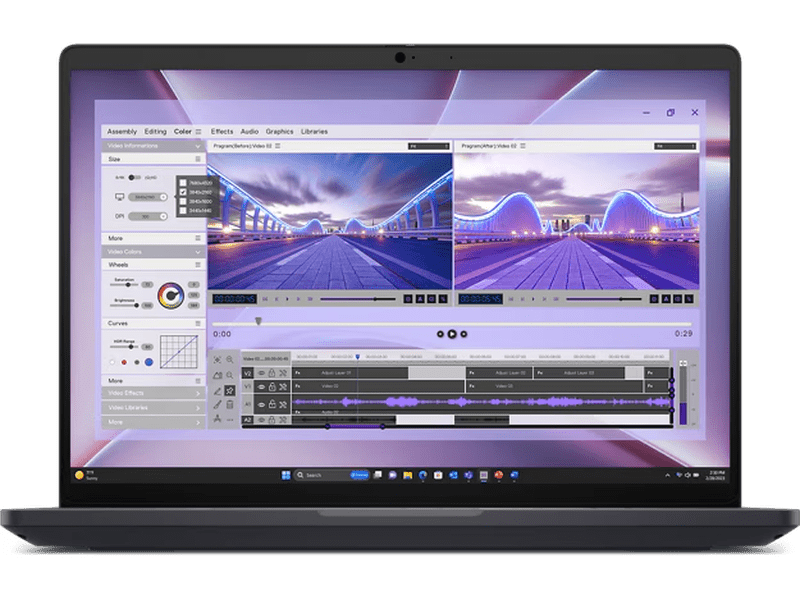
Task: Check the 7680x4320 resolution checkbox
Action: 182,183
